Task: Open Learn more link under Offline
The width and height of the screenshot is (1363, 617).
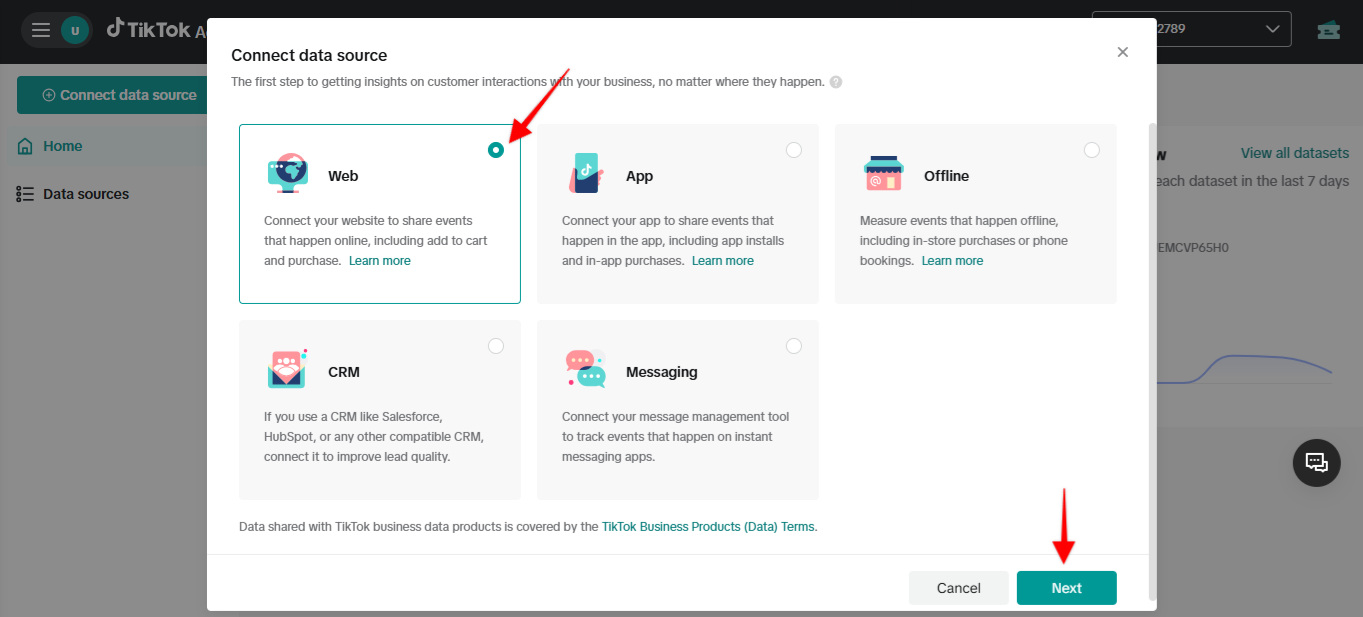Action: [x=952, y=261]
